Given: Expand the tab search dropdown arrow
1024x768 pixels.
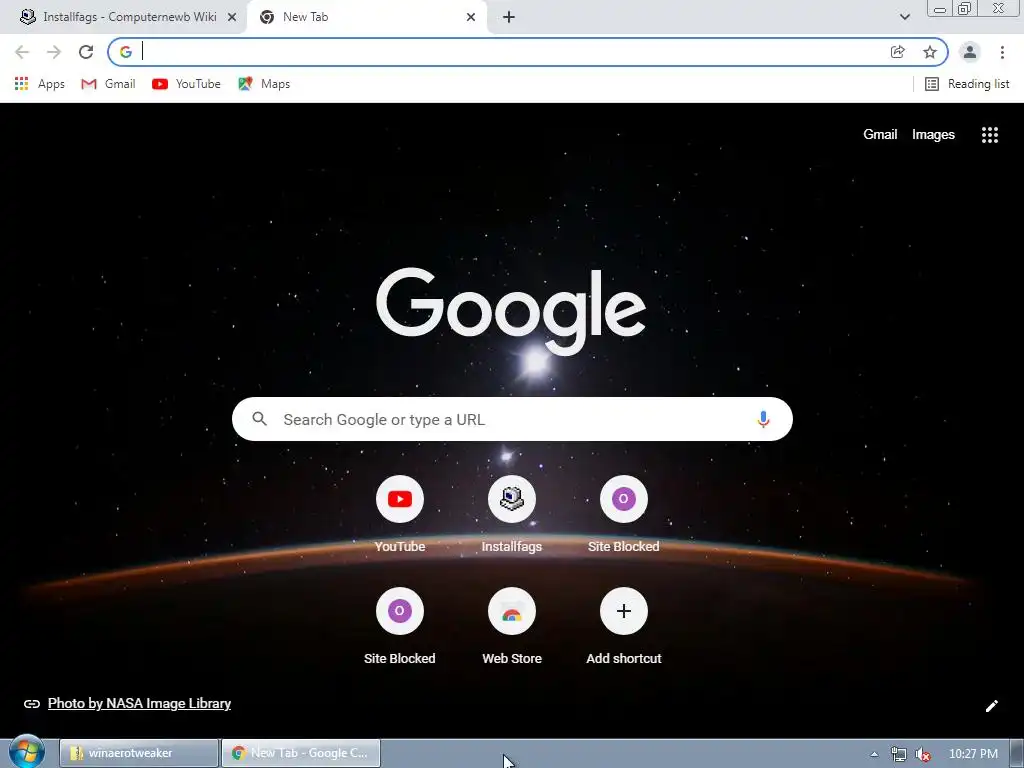Looking at the screenshot, I should coord(904,18).
